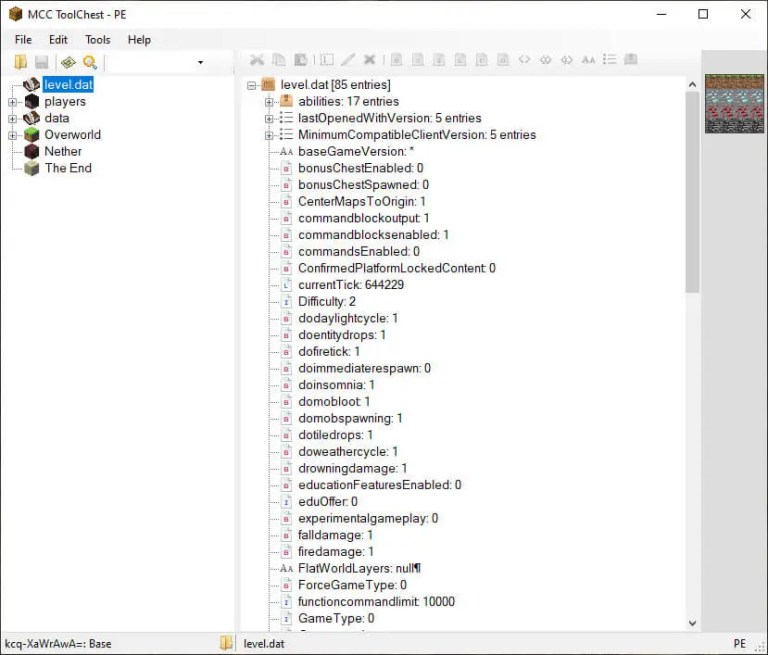Open the Tools menu

point(97,40)
